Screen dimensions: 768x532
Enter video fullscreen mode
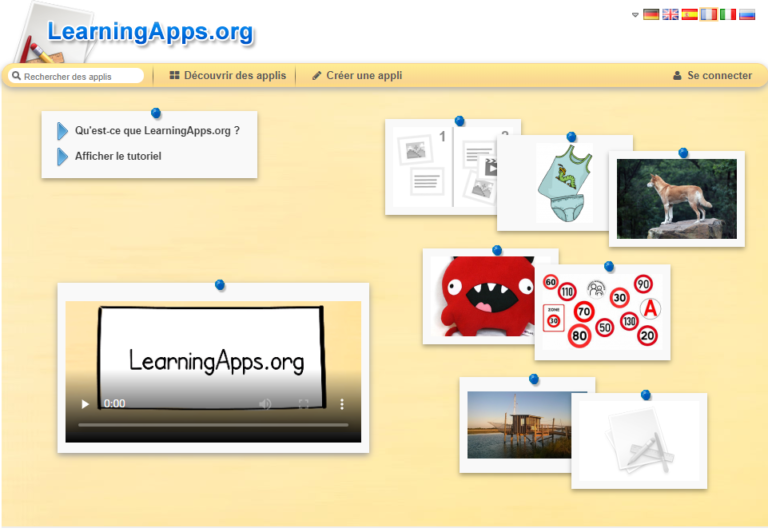tap(304, 404)
